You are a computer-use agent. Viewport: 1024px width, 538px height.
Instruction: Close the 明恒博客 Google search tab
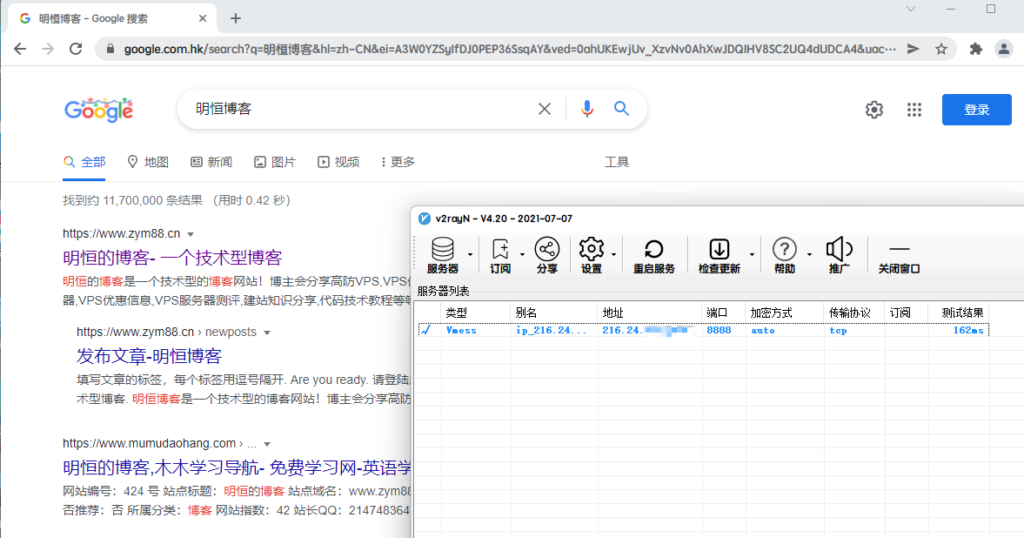pyautogui.click(x=202, y=18)
